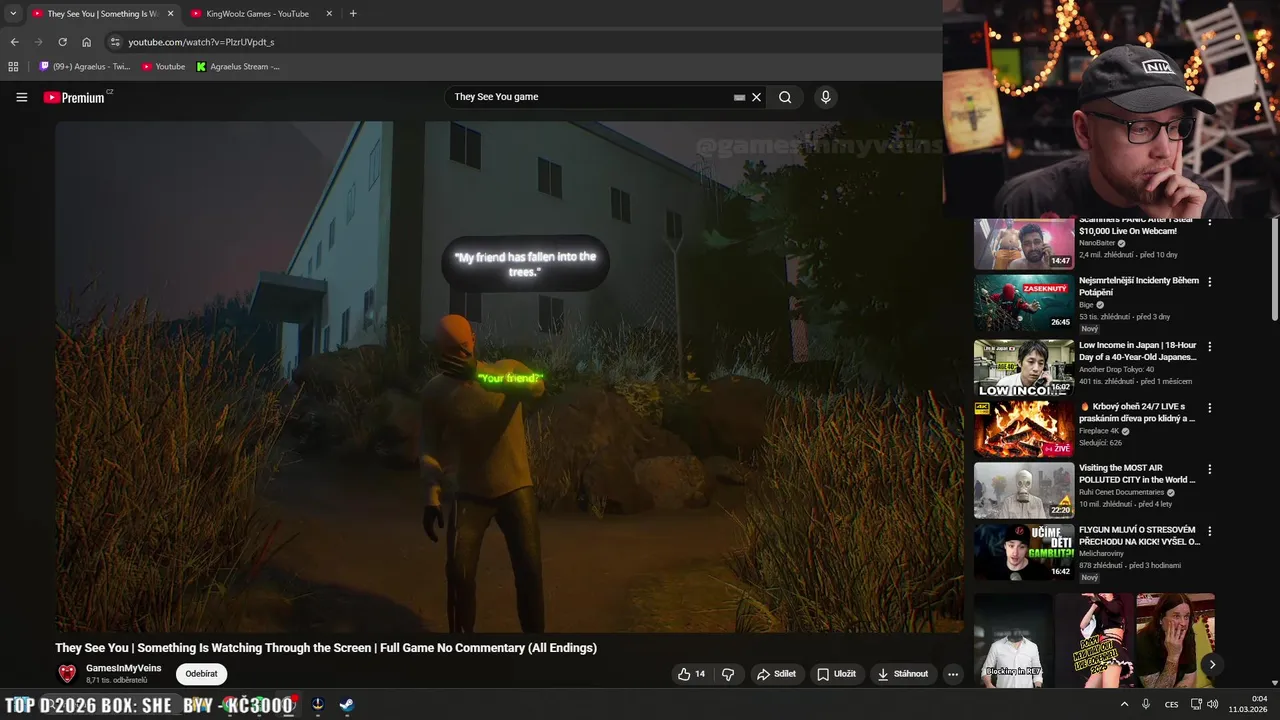This screenshot has height=720, width=1280.
Task: Launch Steam from the taskbar
Action: click(x=346, y=704)
